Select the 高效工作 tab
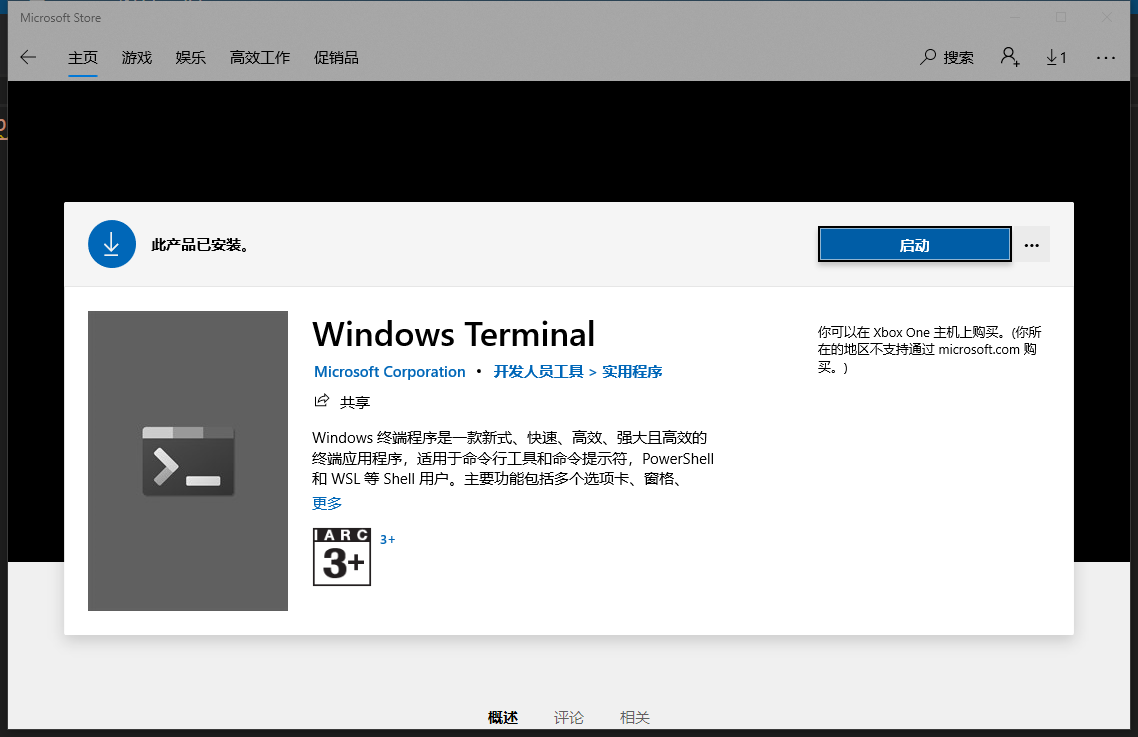The width and height of the screenshot is (1138, 737). [260, 57]
